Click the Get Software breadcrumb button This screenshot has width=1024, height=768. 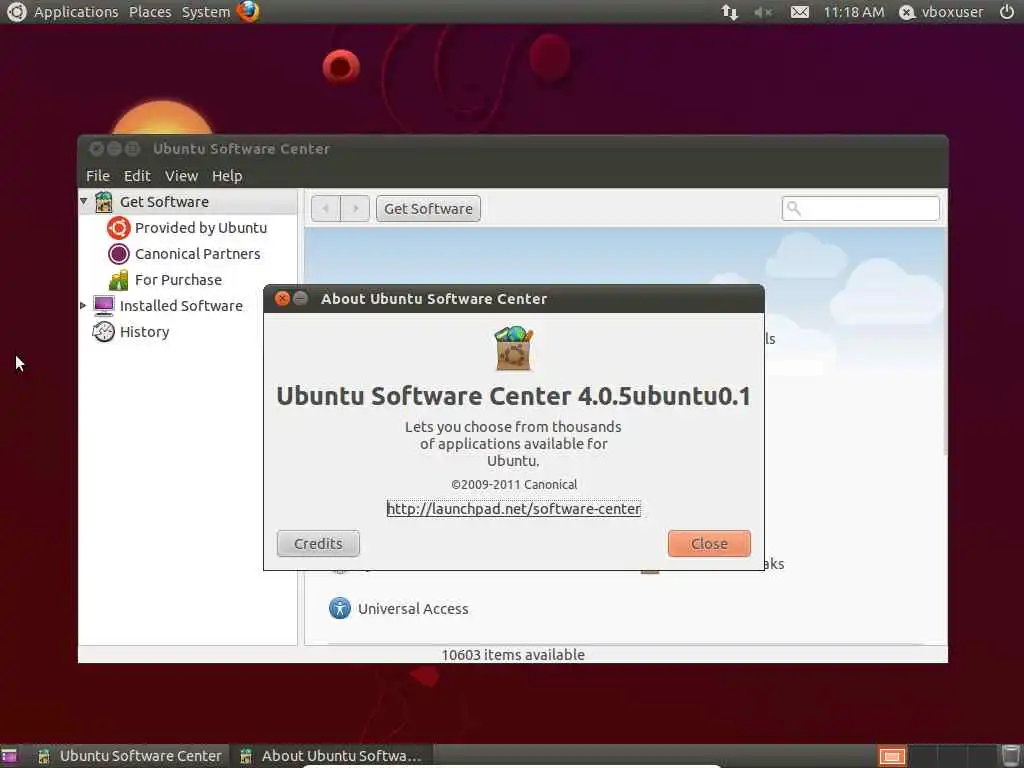coord(428,208)
